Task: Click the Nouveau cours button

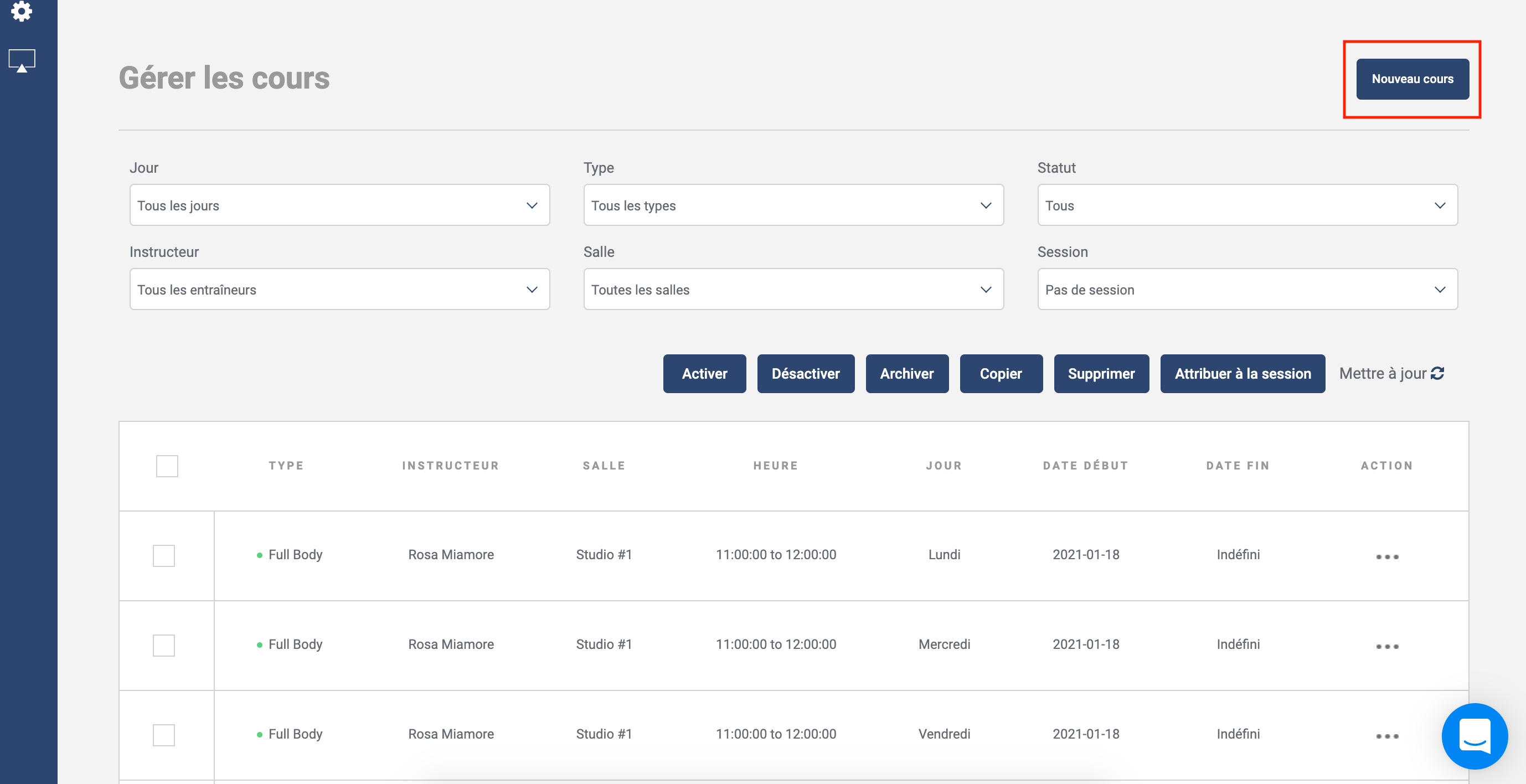Action: point(1412,79)
